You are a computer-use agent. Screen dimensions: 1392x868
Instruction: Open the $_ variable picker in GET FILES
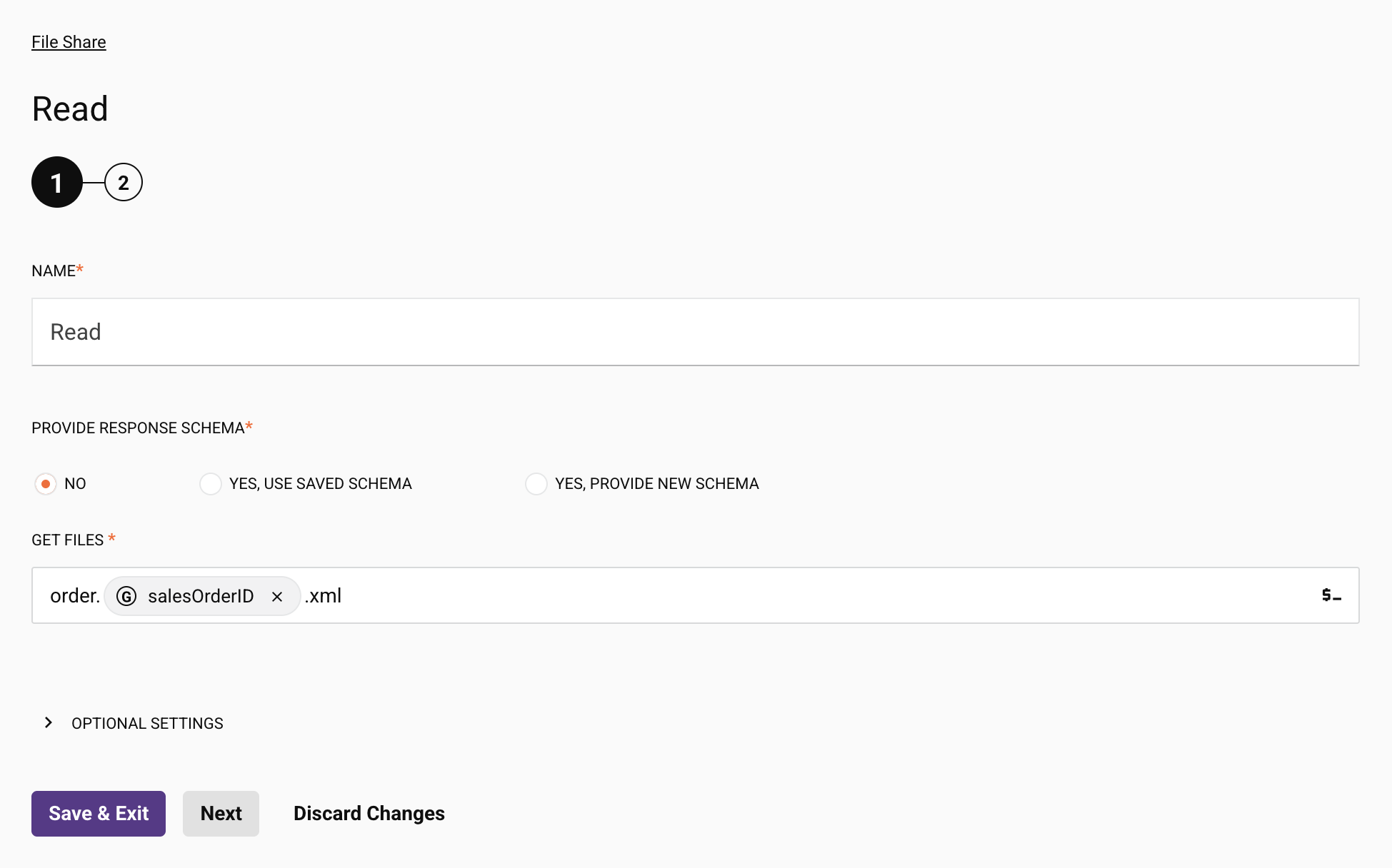tap(1331, 595)
